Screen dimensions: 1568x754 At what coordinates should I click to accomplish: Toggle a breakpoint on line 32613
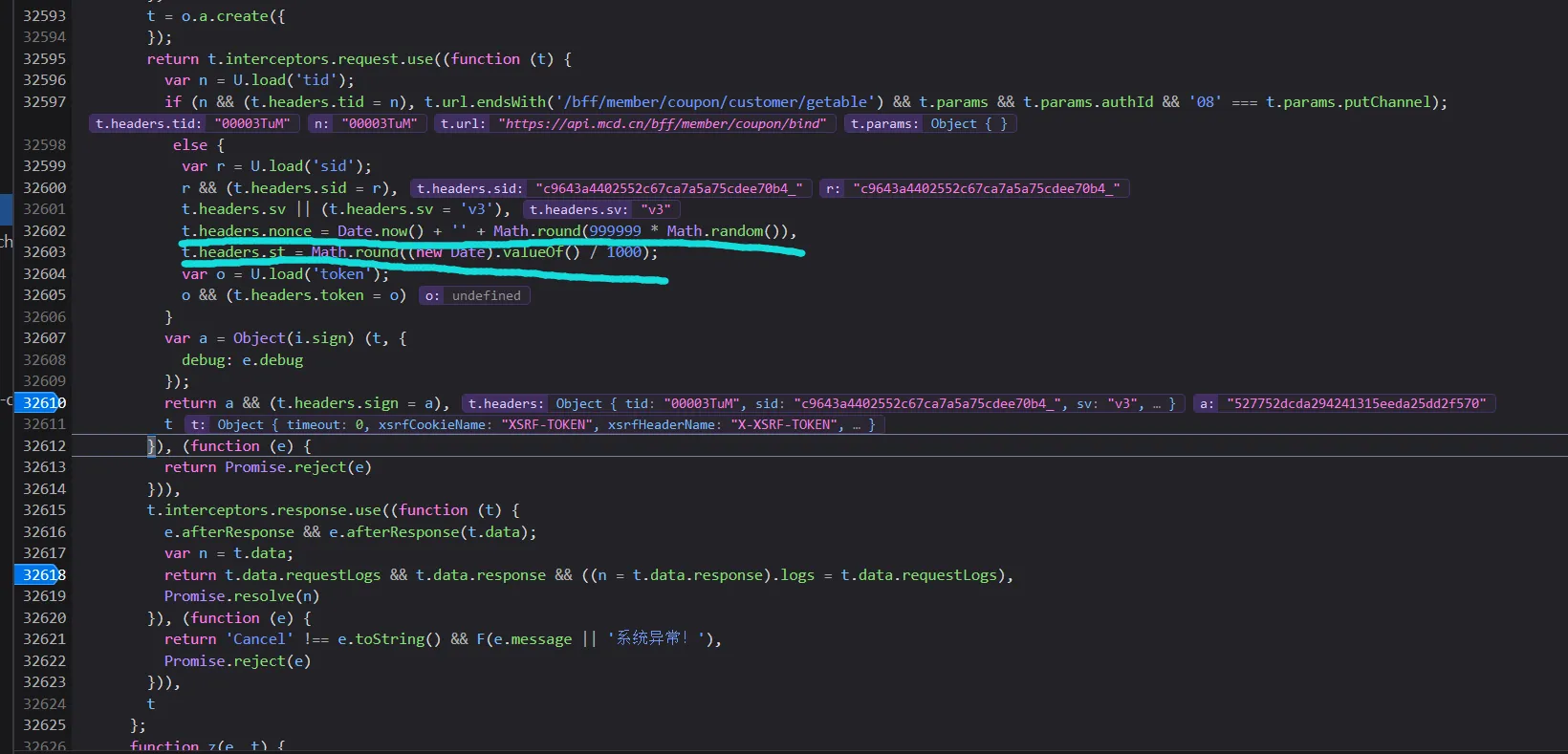44,467
